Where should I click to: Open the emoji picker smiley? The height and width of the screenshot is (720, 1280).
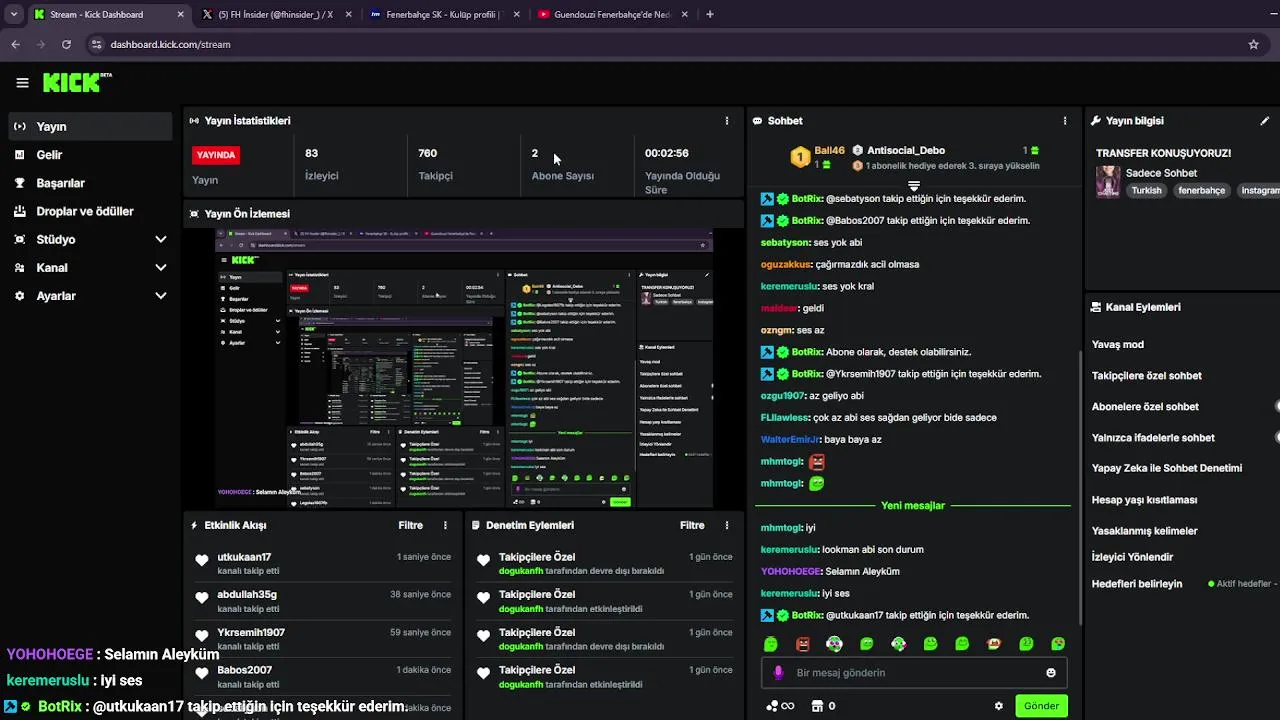tap(1051, 673)
